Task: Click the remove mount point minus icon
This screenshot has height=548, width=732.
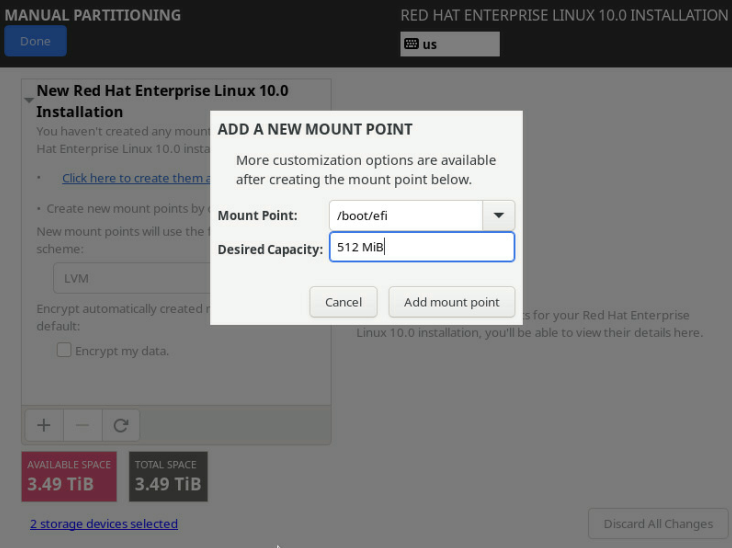Action: [82, 425]
